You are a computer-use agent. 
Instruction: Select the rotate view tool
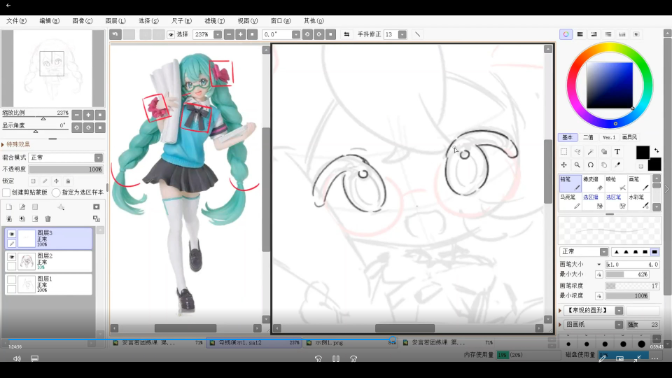[591, 165]
